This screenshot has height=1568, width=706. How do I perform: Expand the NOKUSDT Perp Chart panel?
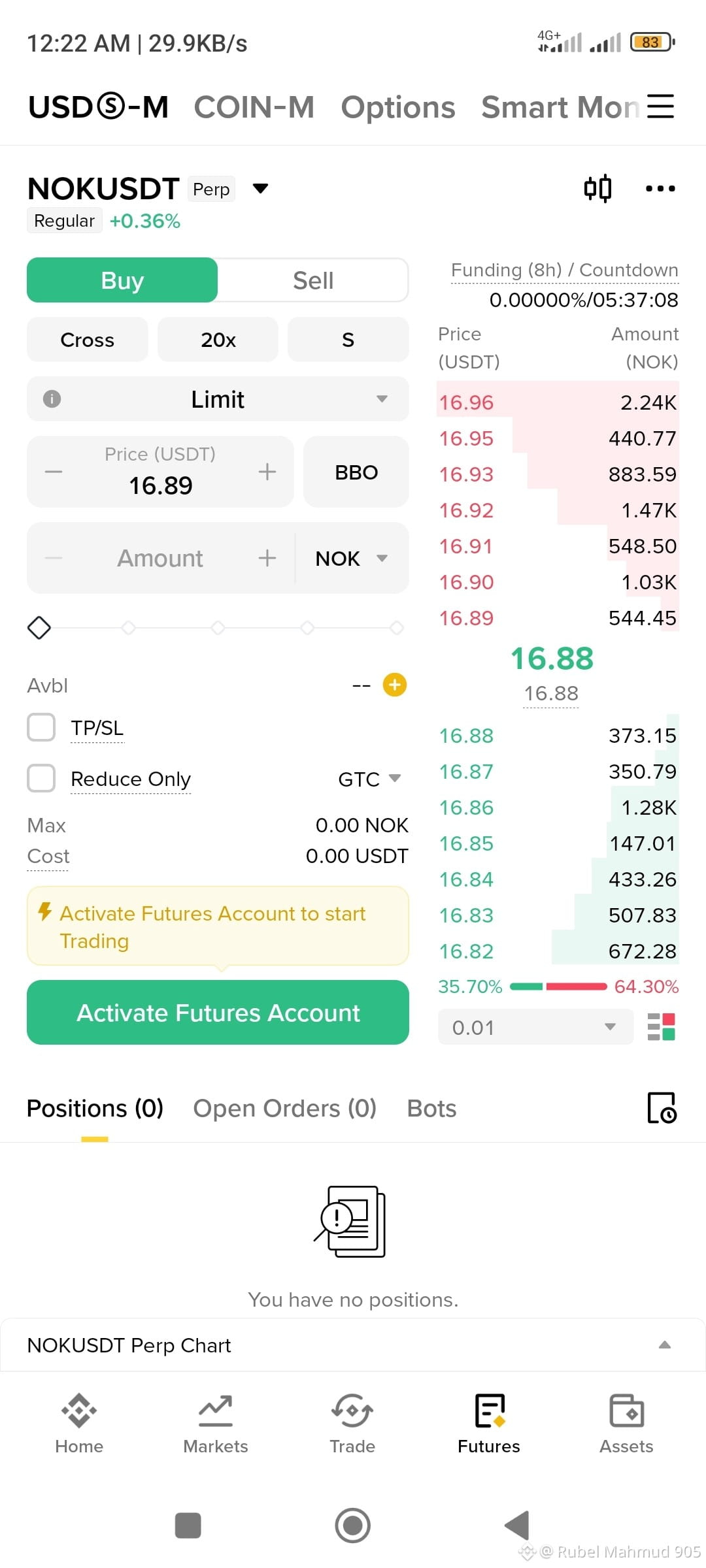(x=353, y=1345)
